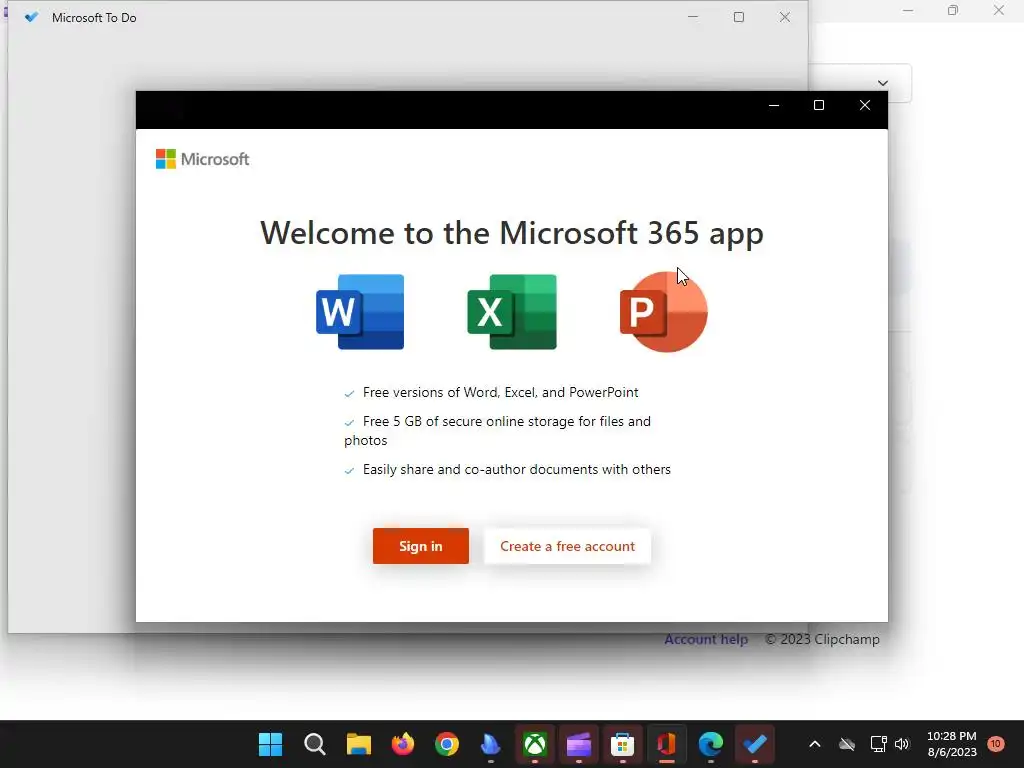Minimize the Microsoft 365 welcome window
This screenshot has height=768, width=1024.
pyautogui.click(x=774, y=105)
